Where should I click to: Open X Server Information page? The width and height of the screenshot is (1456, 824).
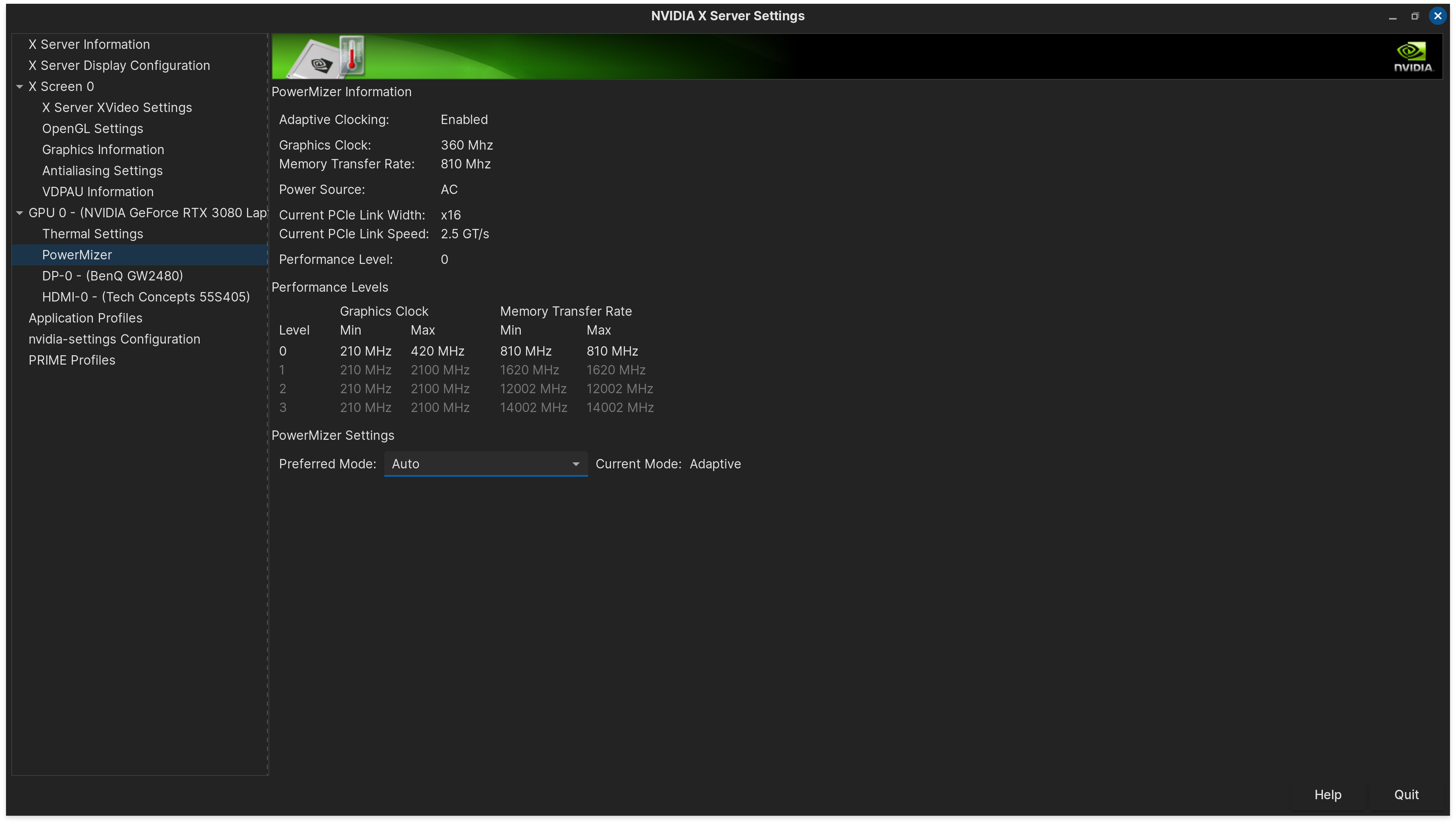click(89, 44)
